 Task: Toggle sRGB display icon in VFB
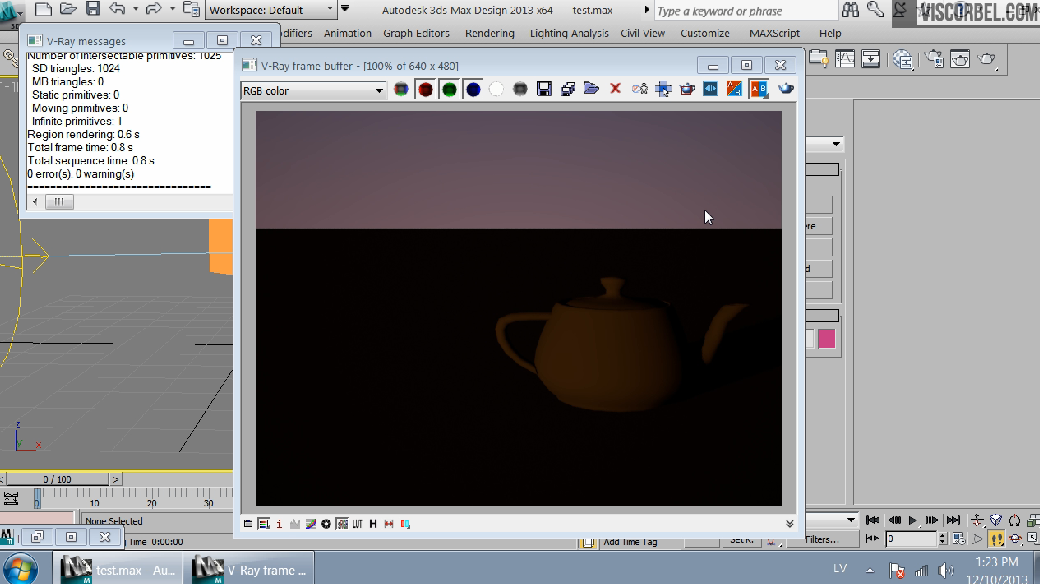click(342, 524)
